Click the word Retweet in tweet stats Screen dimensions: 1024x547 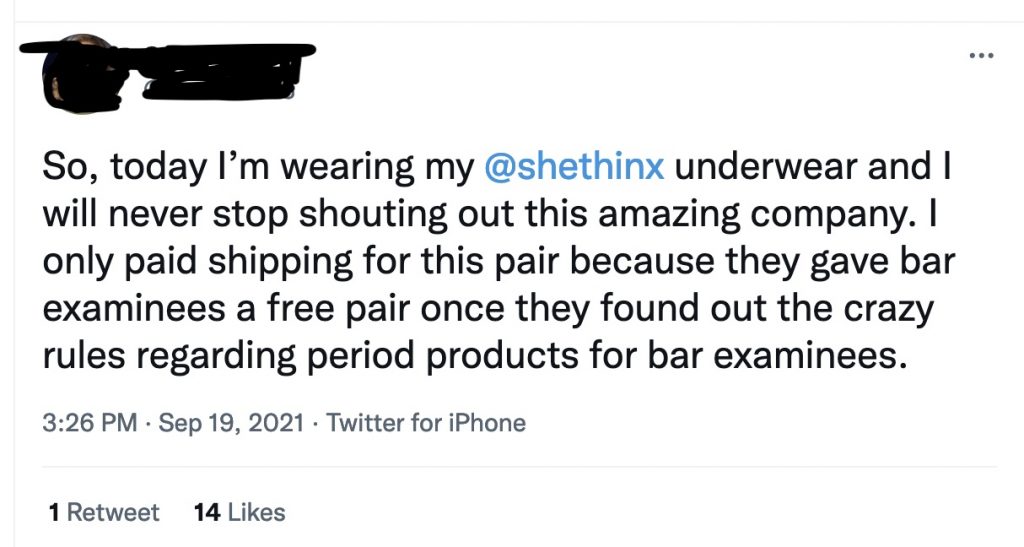coord(113,512)
